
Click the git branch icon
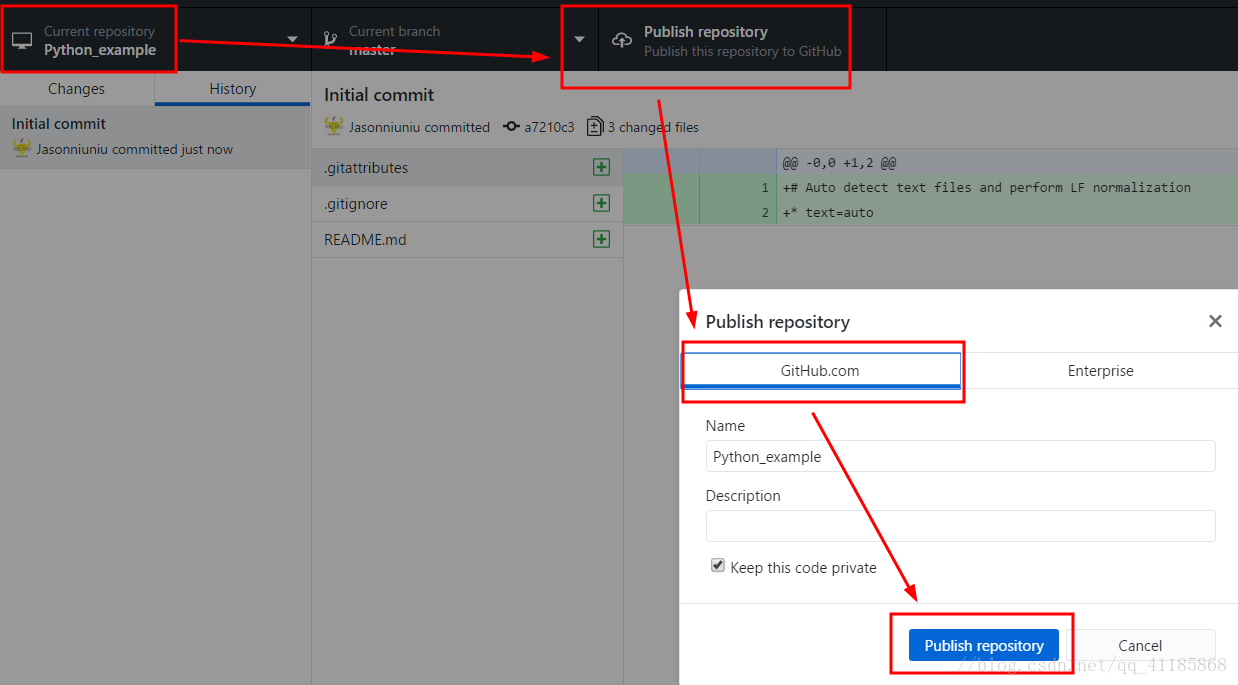tap(330, 41)
